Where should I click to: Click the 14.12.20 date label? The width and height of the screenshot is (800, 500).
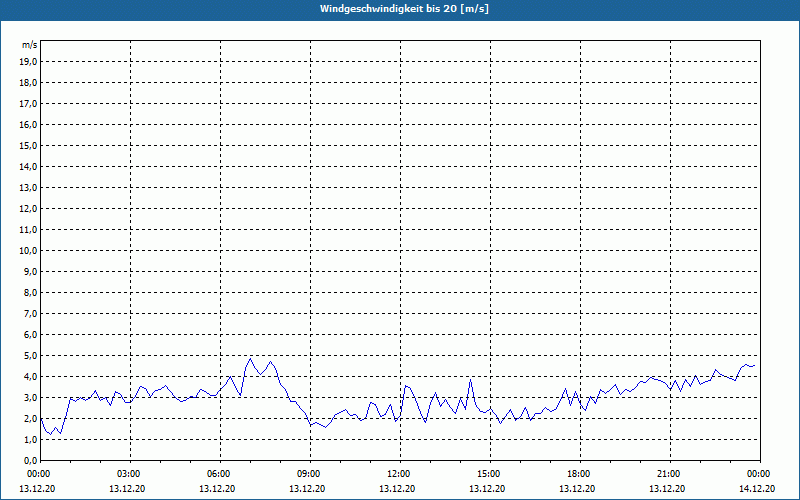point(759,488)
